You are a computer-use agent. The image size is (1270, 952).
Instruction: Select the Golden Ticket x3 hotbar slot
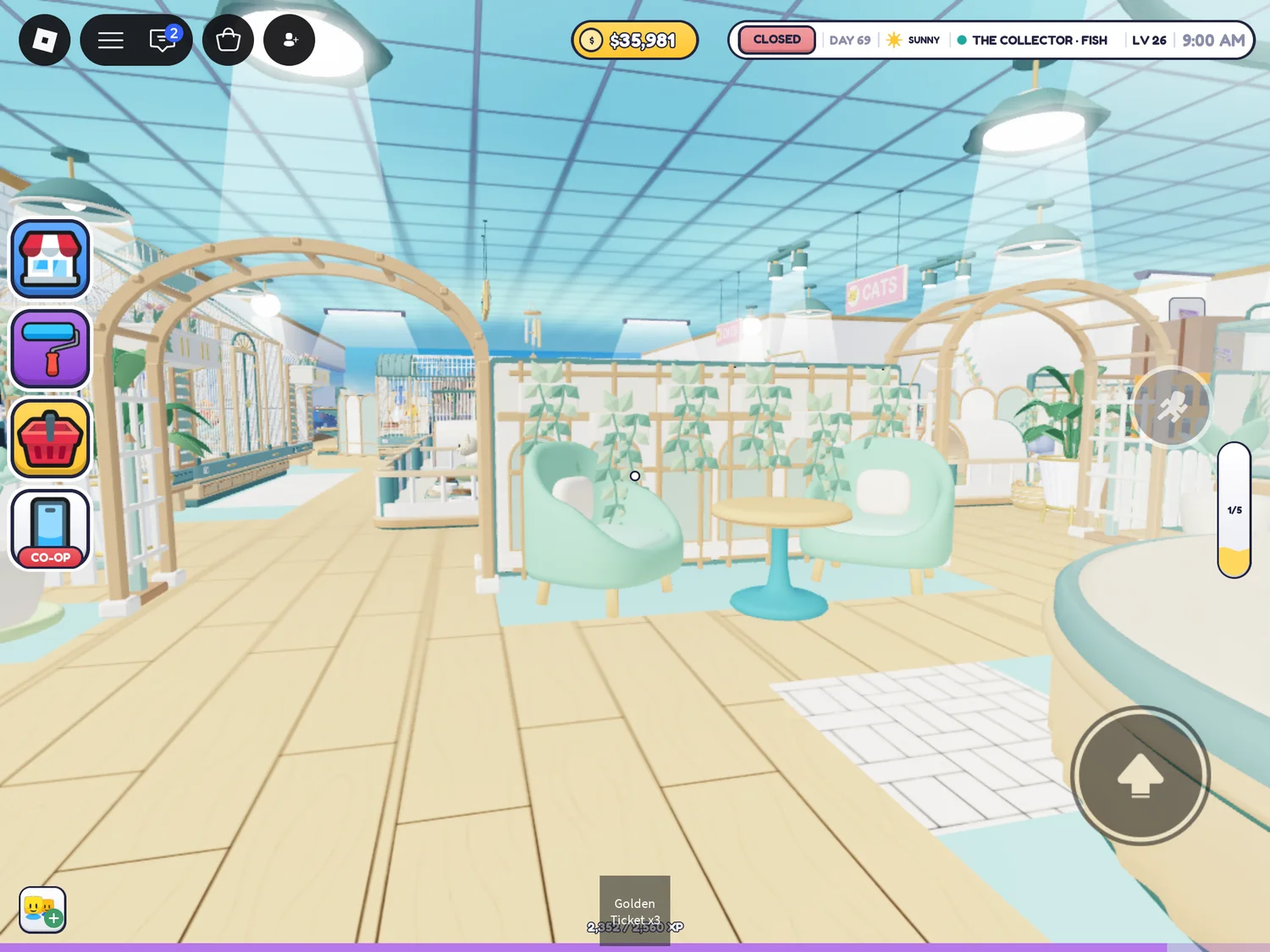[x=635, y=911]
